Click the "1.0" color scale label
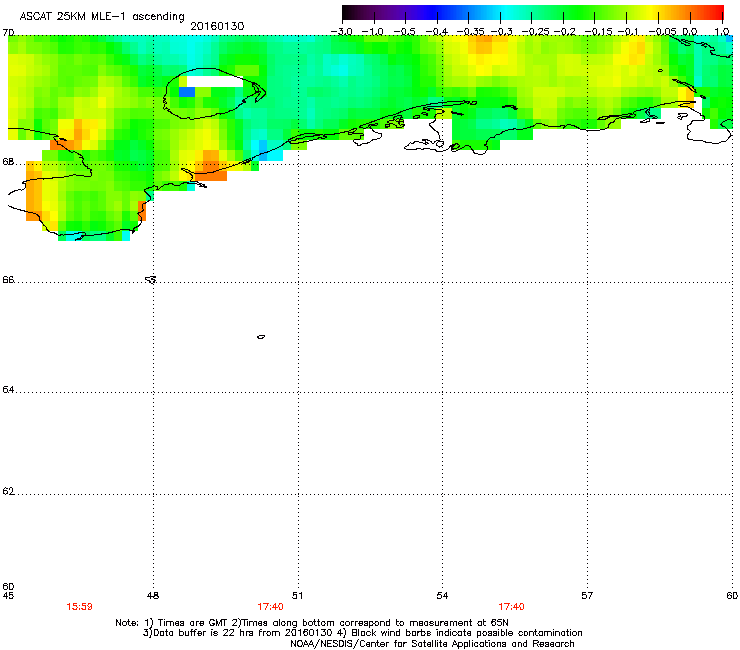The width and height of the screenshot is (740, 650). coord(722,32)
